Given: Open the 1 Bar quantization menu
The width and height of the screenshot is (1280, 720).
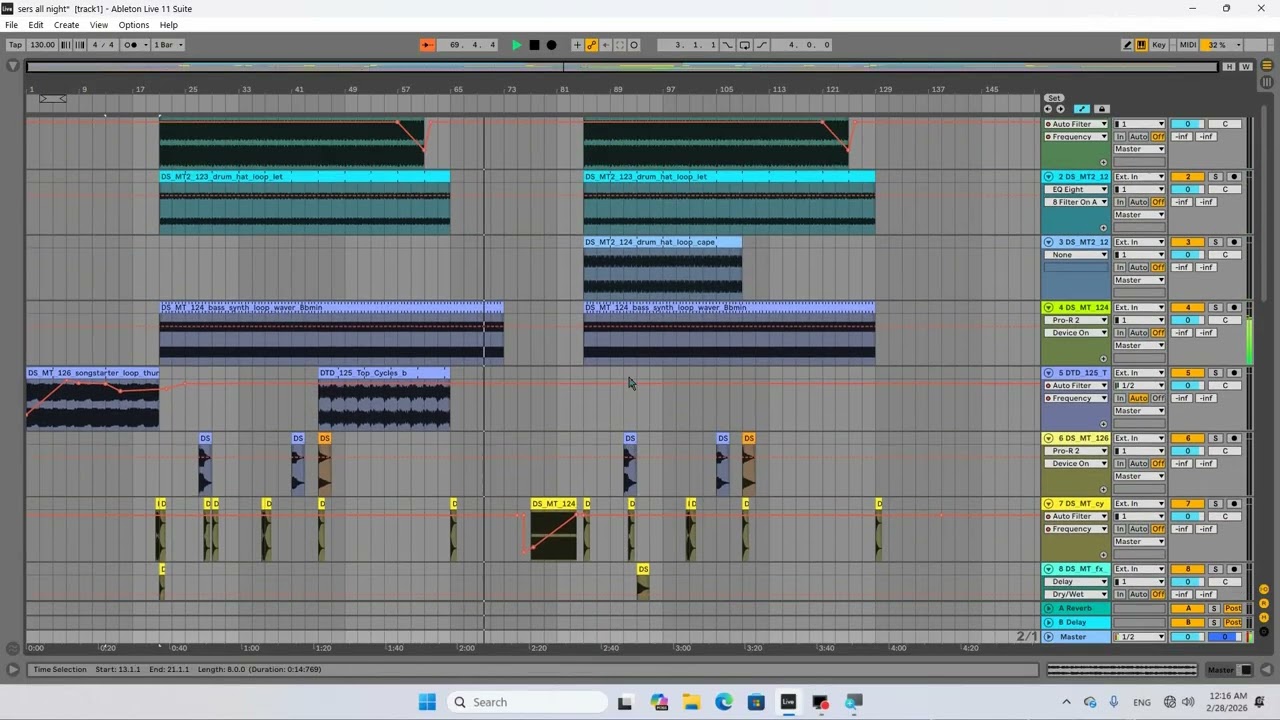Looking at the screenshot, I should (x=168, y=45).
